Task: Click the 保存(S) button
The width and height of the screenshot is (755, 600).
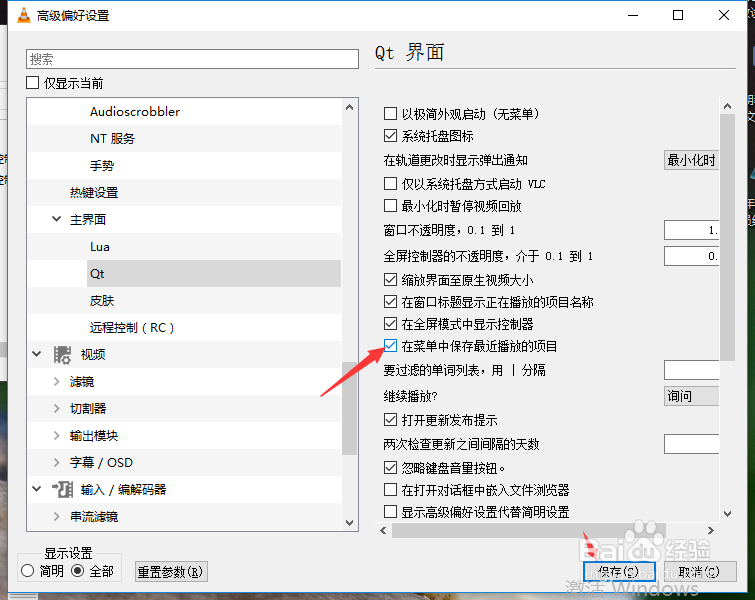Action: (x=619, y=572)
